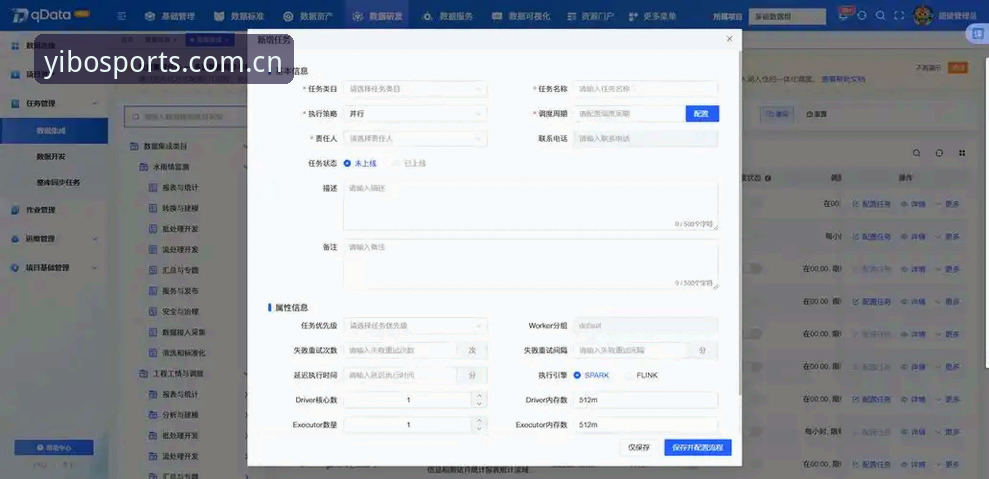Click 详情 link in first table row

(913, 204)
